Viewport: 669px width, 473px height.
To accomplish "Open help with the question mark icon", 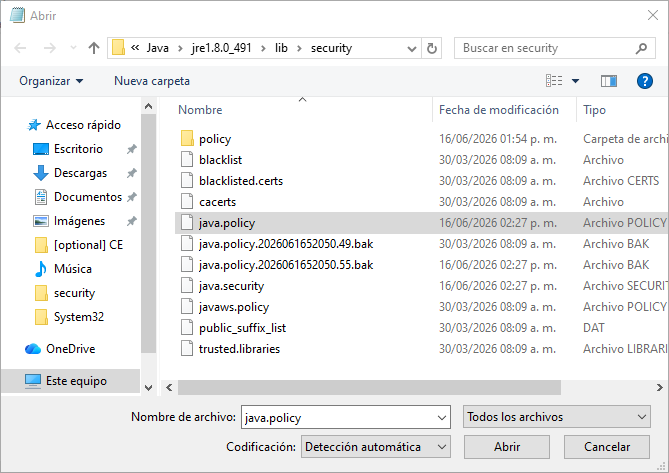I will pos(645,81).
